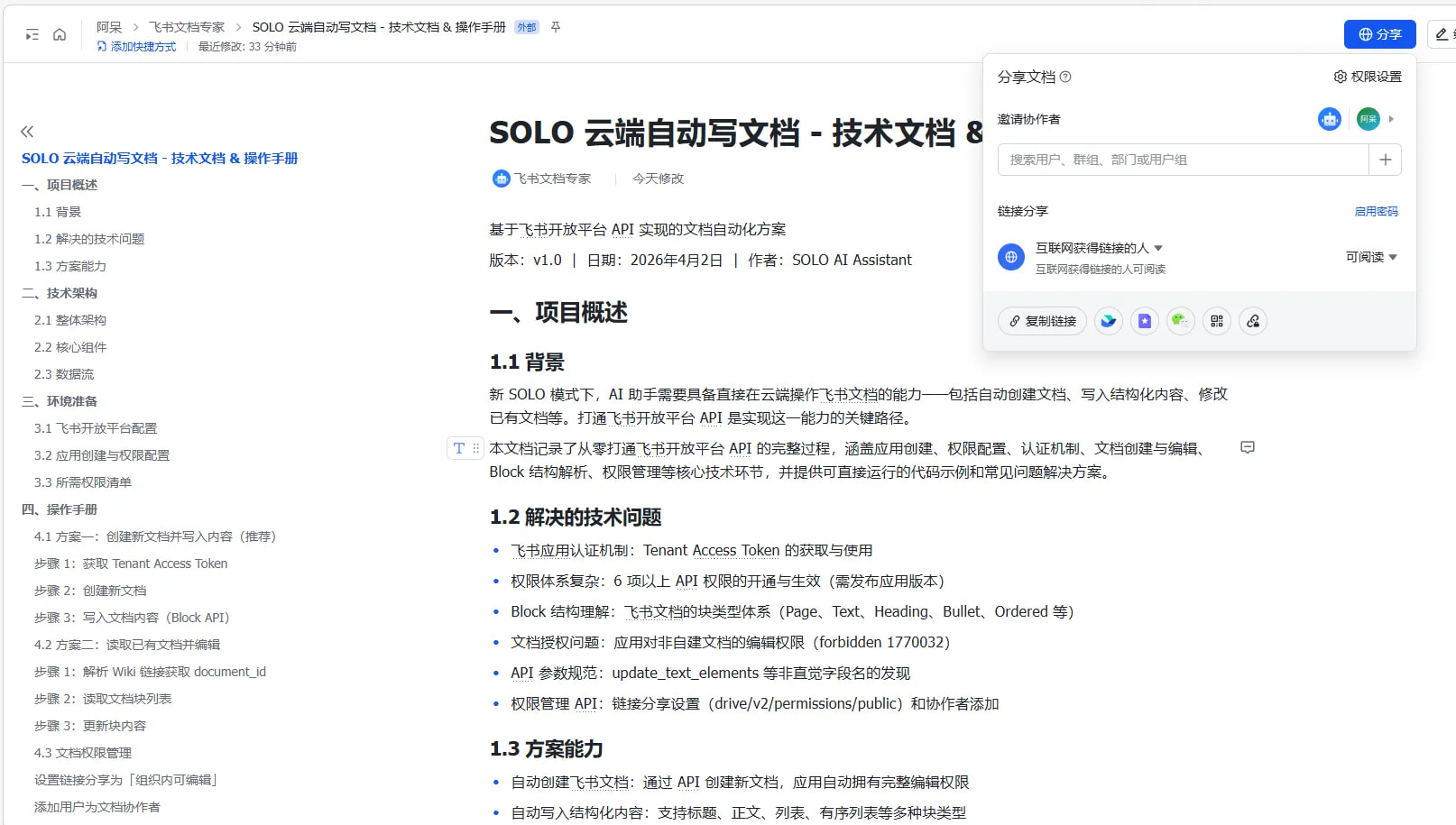Open 权限设置 in the share panel

coord(1368,77)
